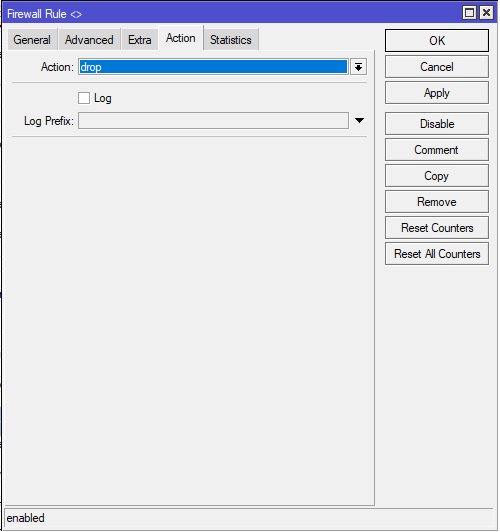Confirm the rule with OK
The width and height of the screenshot is (500, 532).
point(437,40)
